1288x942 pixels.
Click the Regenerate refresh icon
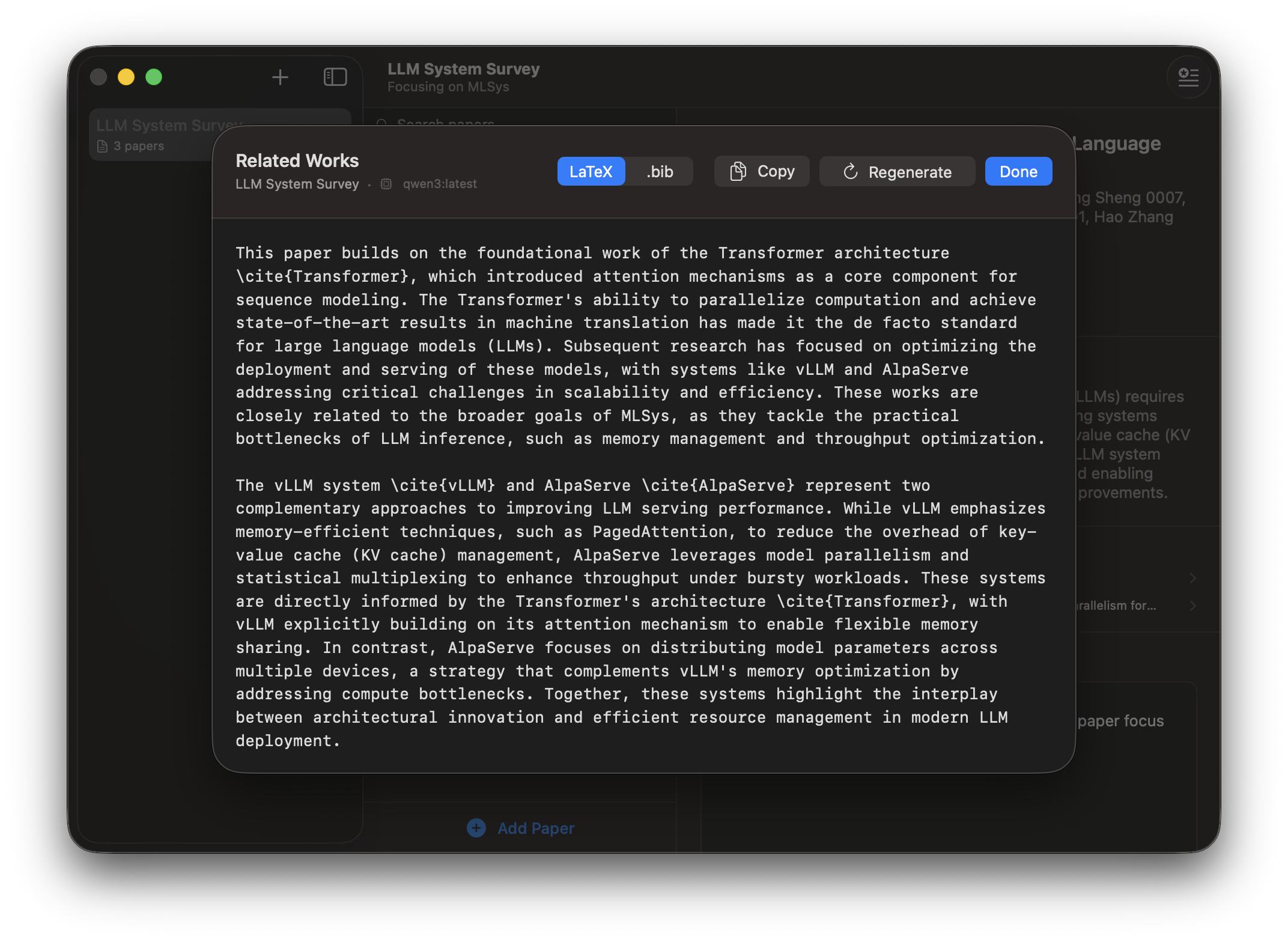click(851, 171)
